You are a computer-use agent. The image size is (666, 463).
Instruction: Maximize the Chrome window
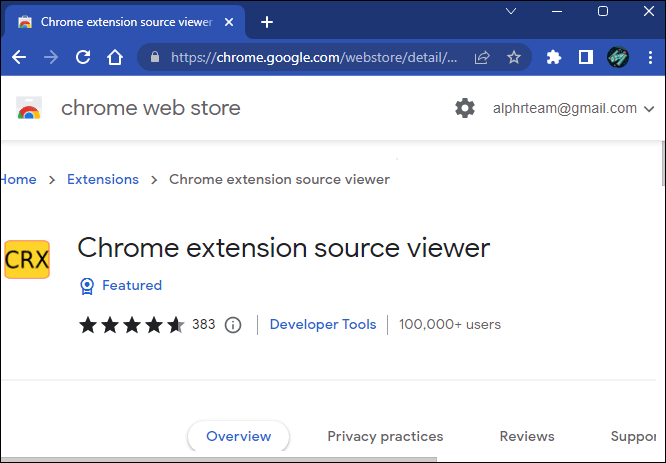603,11
